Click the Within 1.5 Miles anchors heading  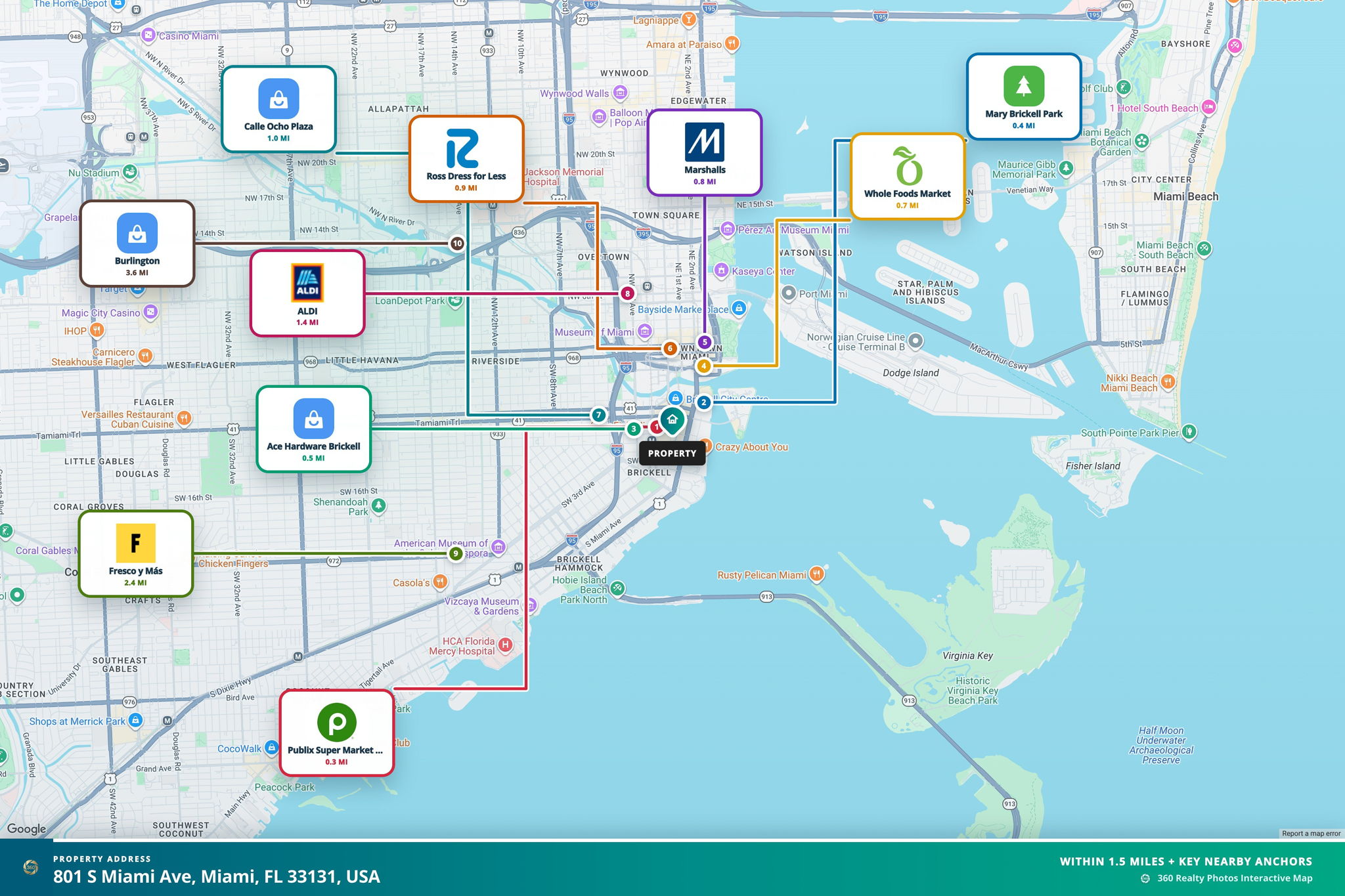click(x=1186, y=861)
